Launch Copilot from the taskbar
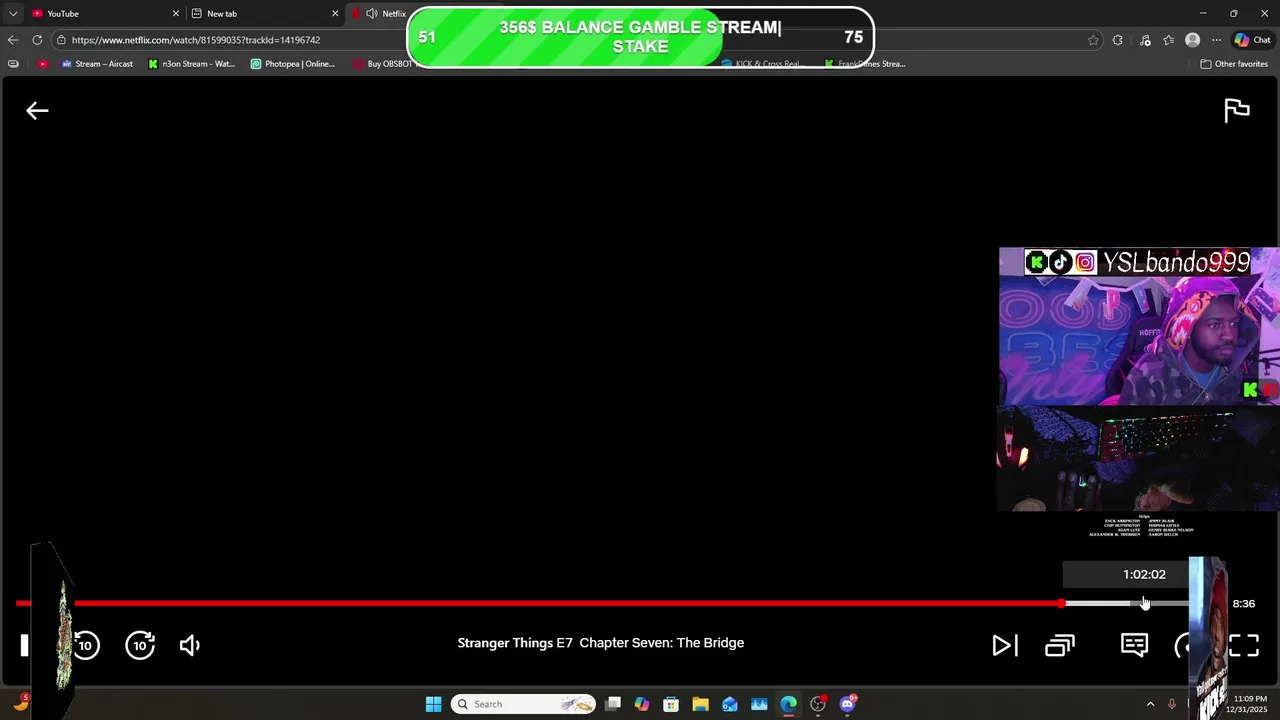The width and height of the screenshot is (1280, 720). click(x=642, y=704)
